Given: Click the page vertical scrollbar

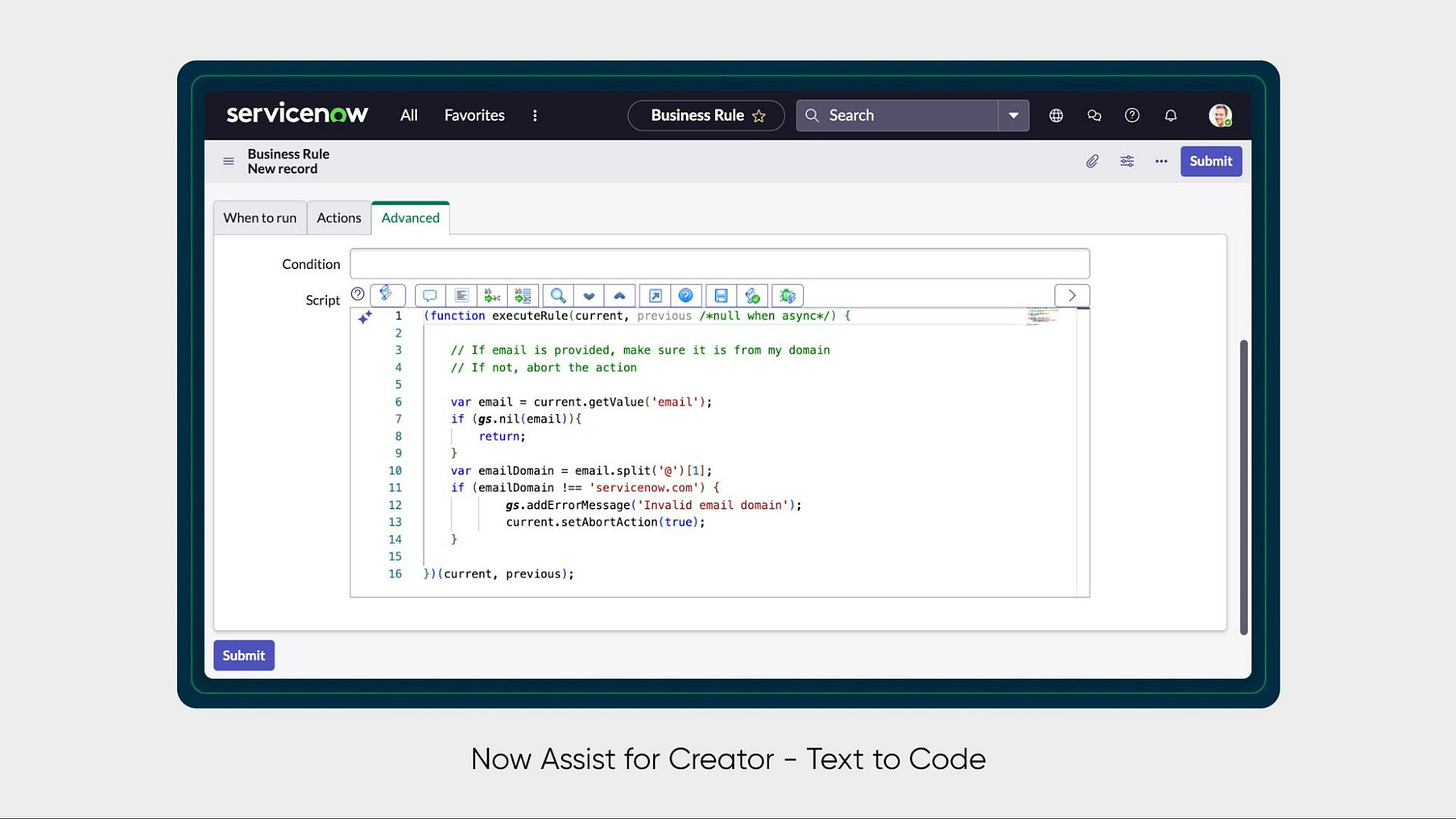Looking at the screenshot, I should [x=1244, y=486].
